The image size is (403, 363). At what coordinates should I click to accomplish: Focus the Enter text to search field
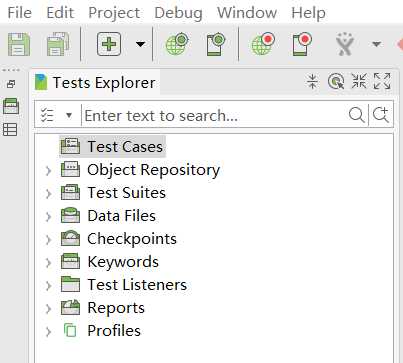click(x=213, y=115)
